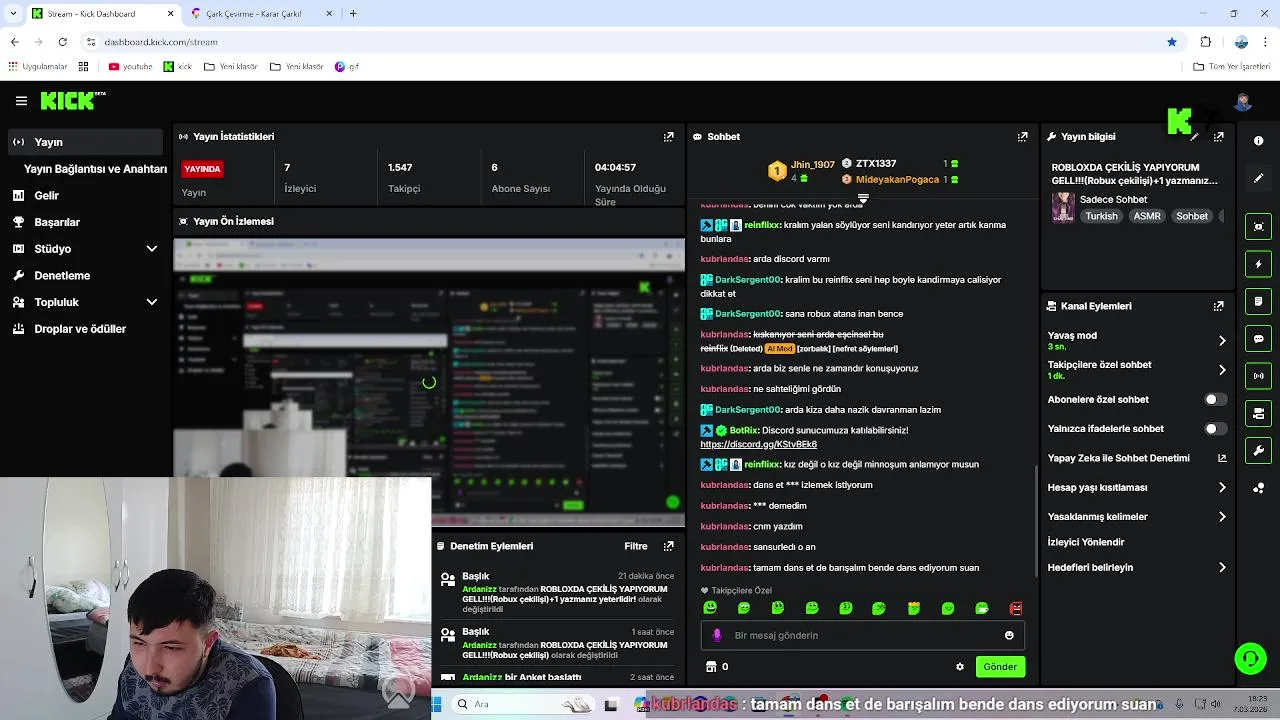Viewport: 1280px width, 720px height.
Task: Open Yayın in the sidebar
Action: click(84, 142)
